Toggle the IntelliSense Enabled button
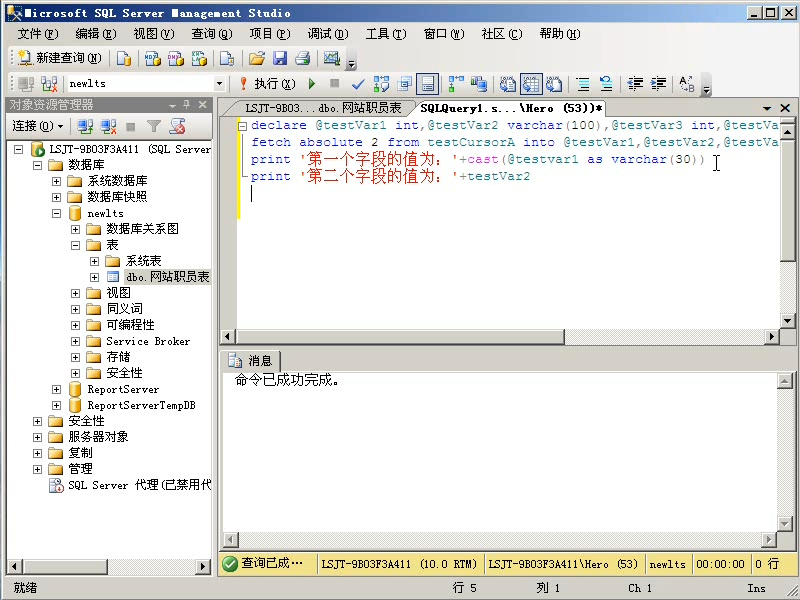The image size is (800, 600). point(428,84)
